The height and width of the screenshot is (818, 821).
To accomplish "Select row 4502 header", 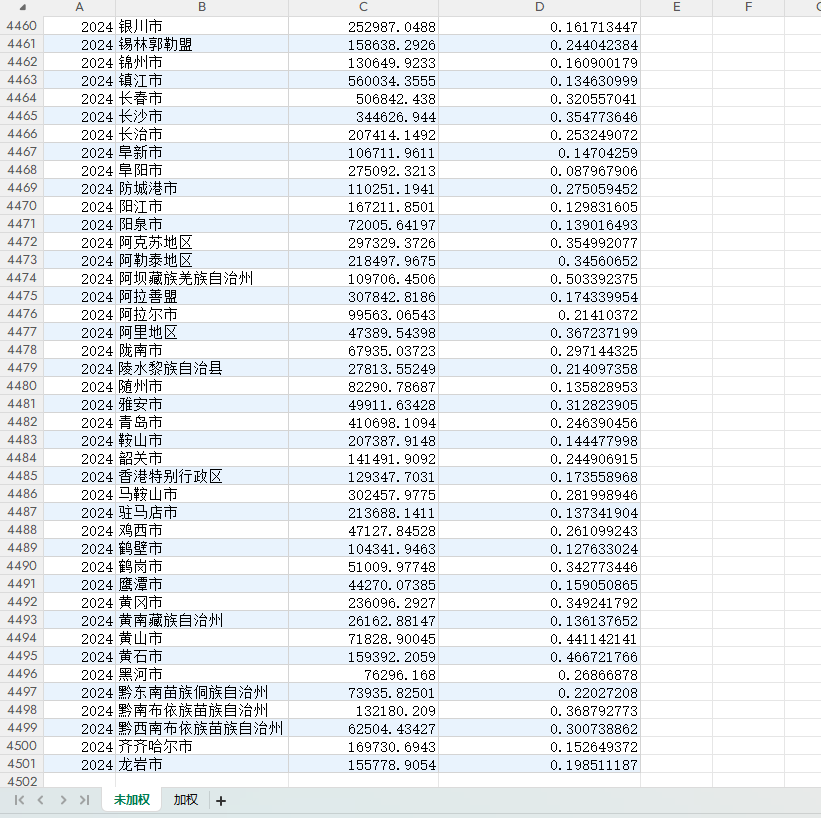I will 21,781.
